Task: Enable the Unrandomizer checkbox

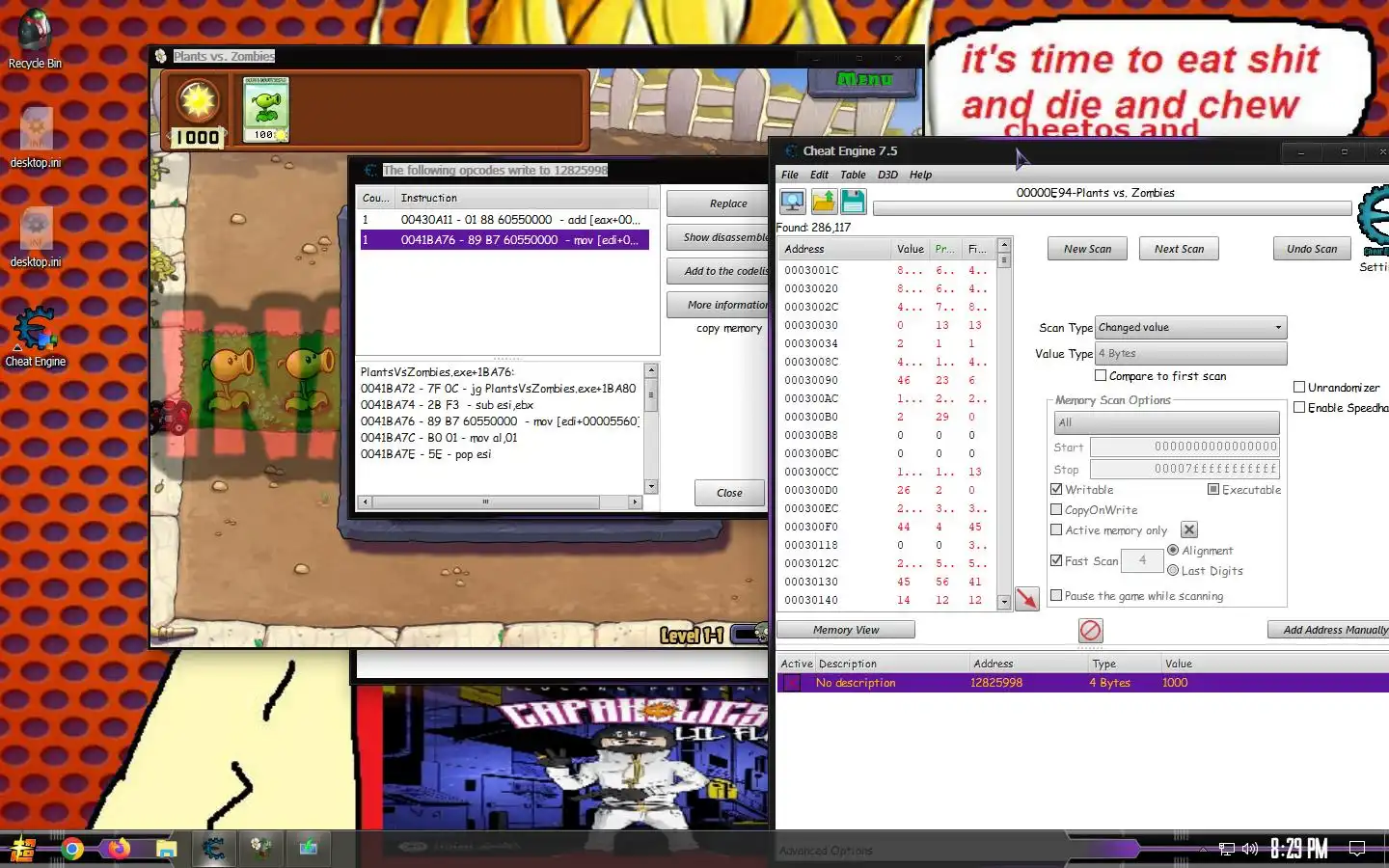Action: click(1299, 387)
